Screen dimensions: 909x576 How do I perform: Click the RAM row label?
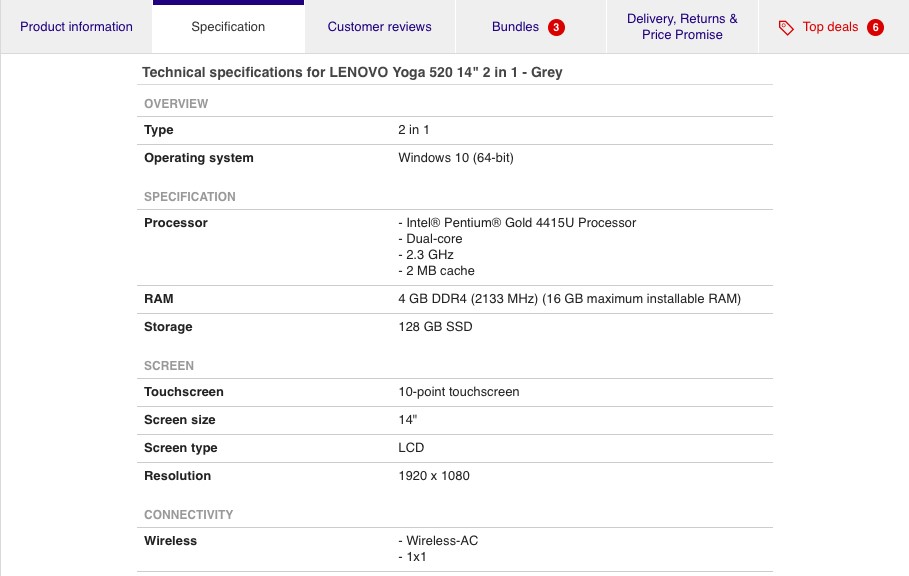pos(159,298)
